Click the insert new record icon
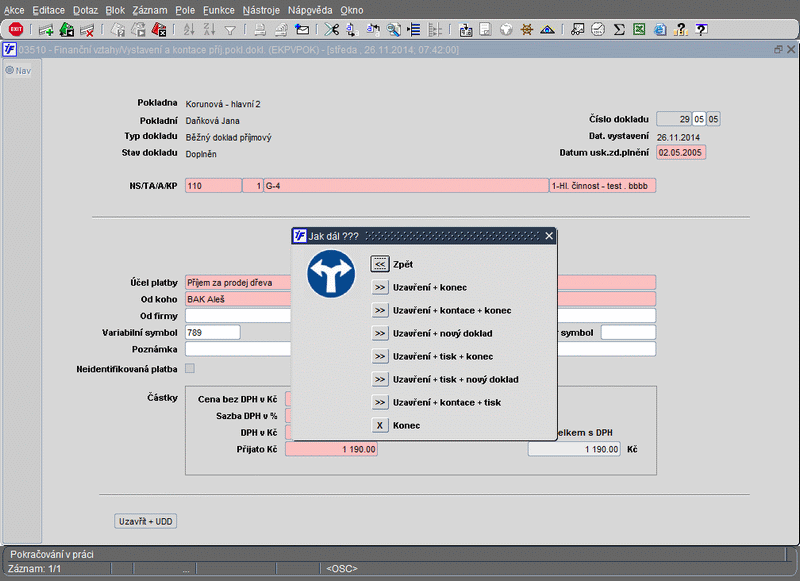 click(x=46, y=30)
